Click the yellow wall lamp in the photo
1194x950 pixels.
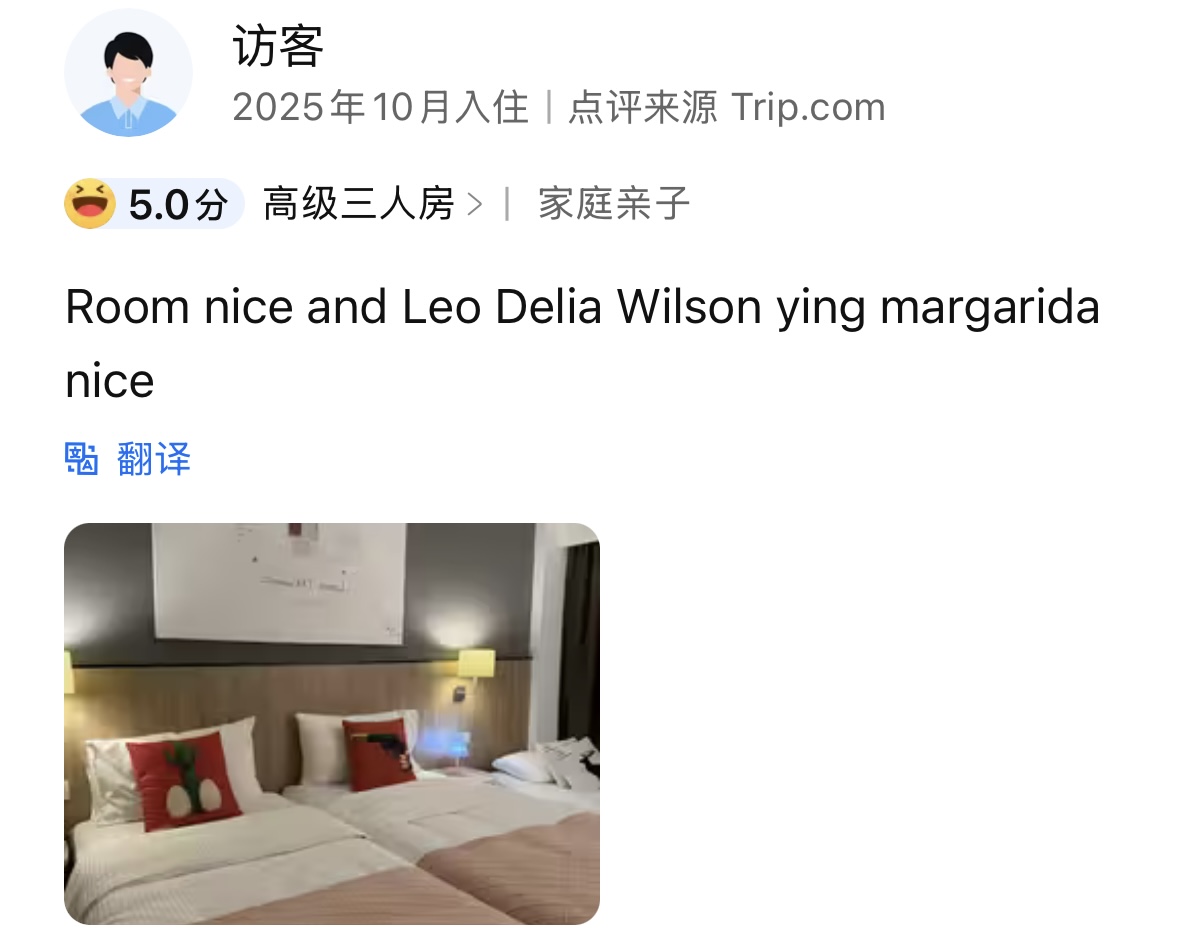tap(476, 663)
